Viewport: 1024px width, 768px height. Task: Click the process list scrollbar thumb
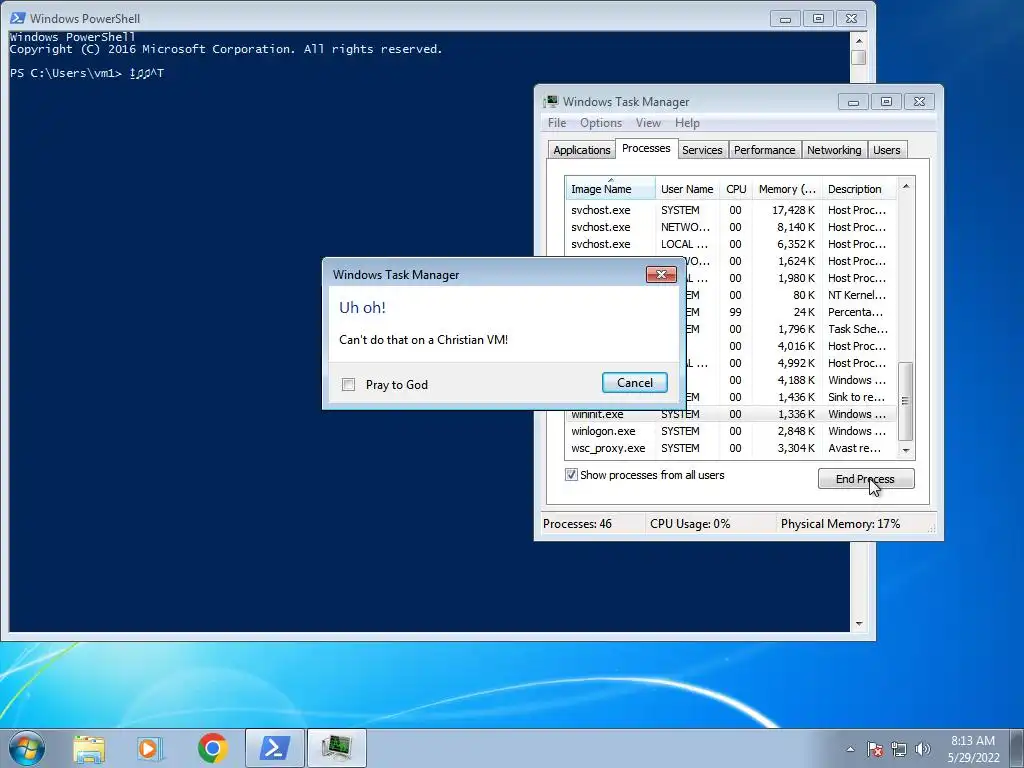(906, 401)
